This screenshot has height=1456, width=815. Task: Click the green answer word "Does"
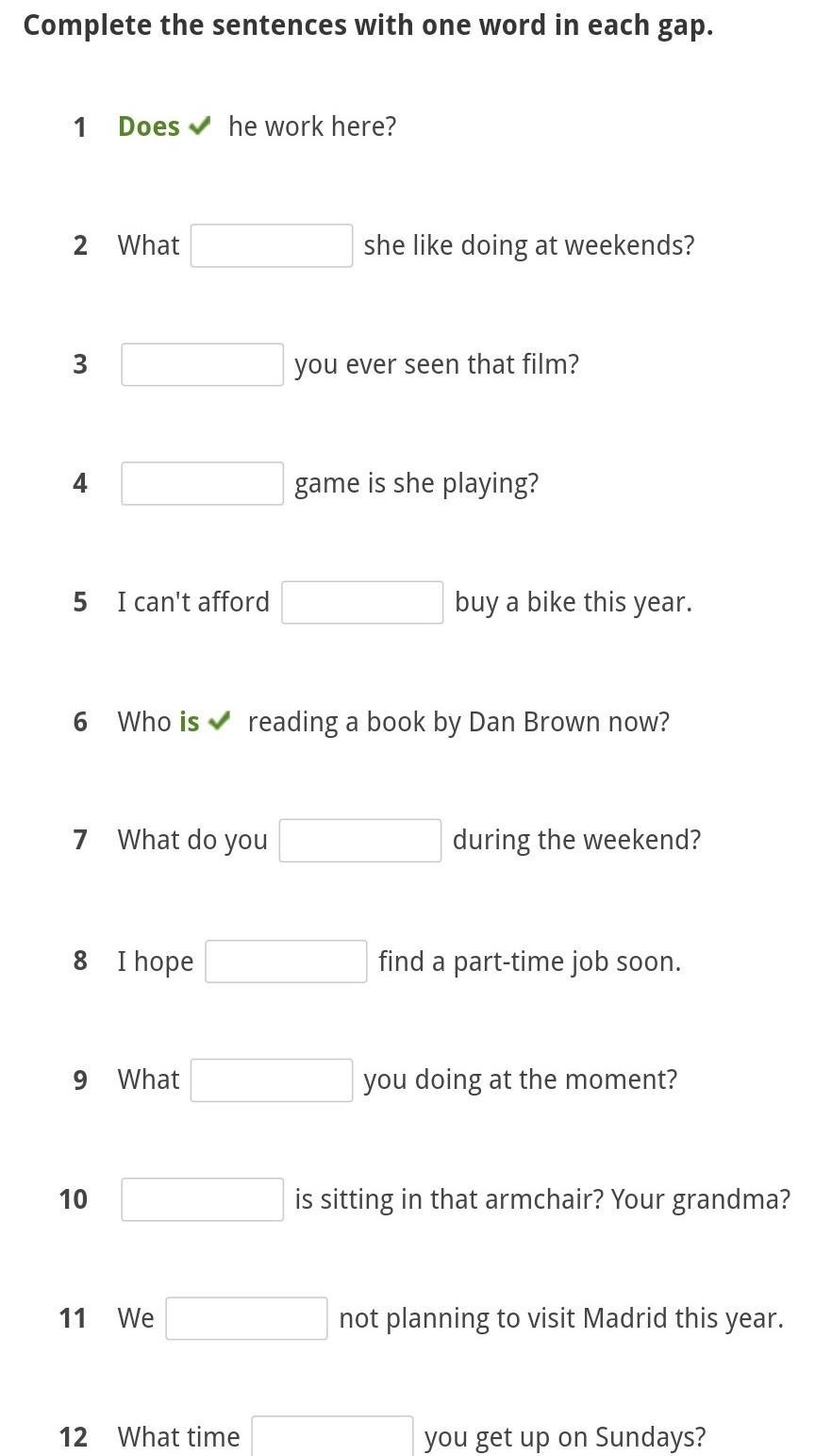coord(149,126)
